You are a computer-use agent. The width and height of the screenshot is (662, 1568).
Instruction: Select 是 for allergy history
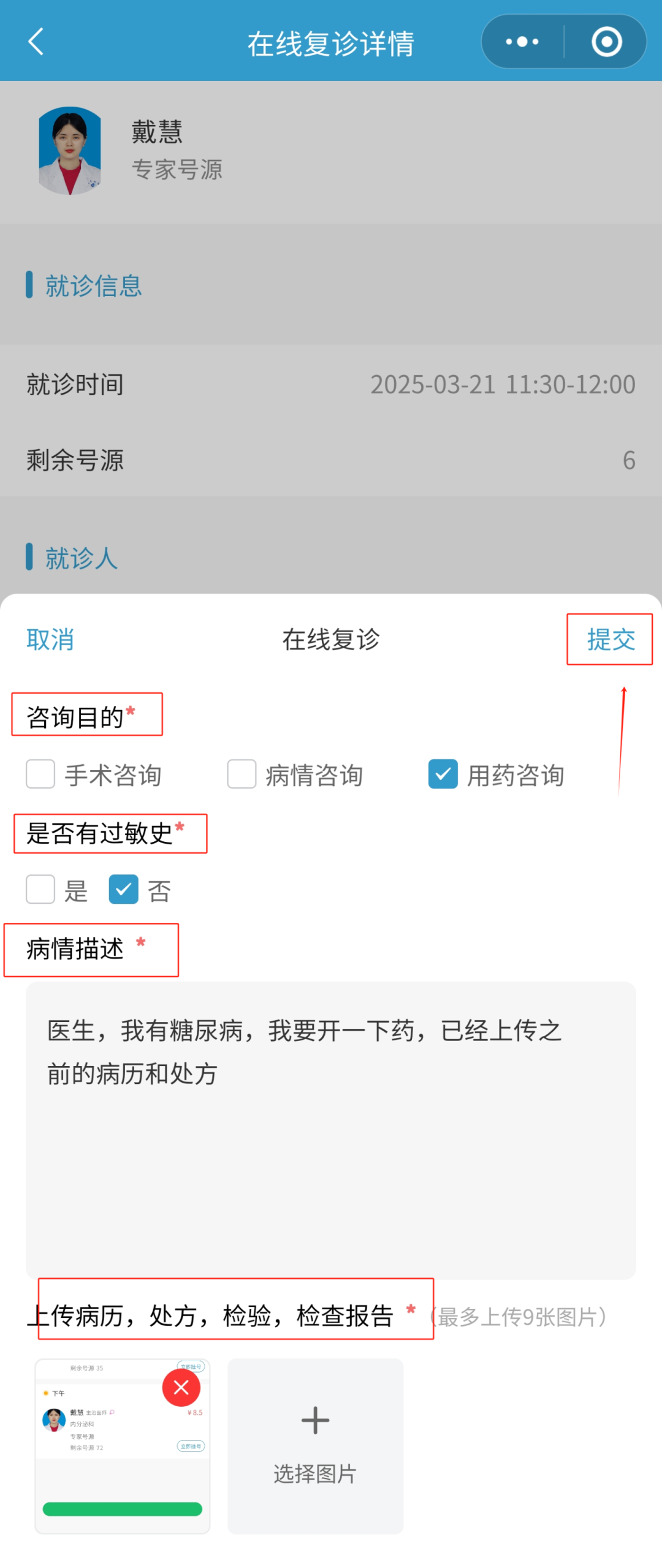click(x=40, y=889)
